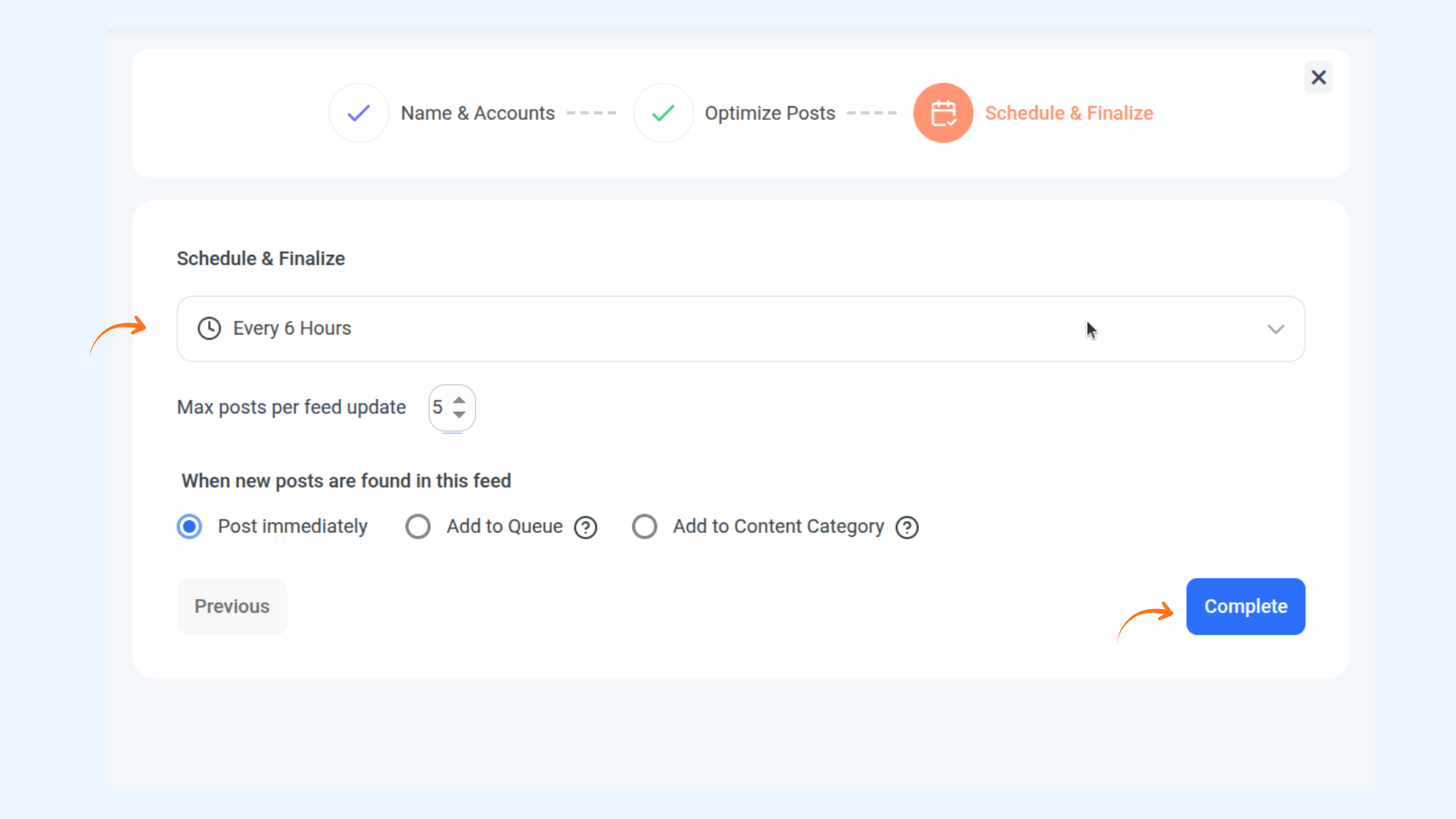Screen dimensions: 1456x819
Task: Open the Every 6 Hours interval selector
Action: [682, 329]
